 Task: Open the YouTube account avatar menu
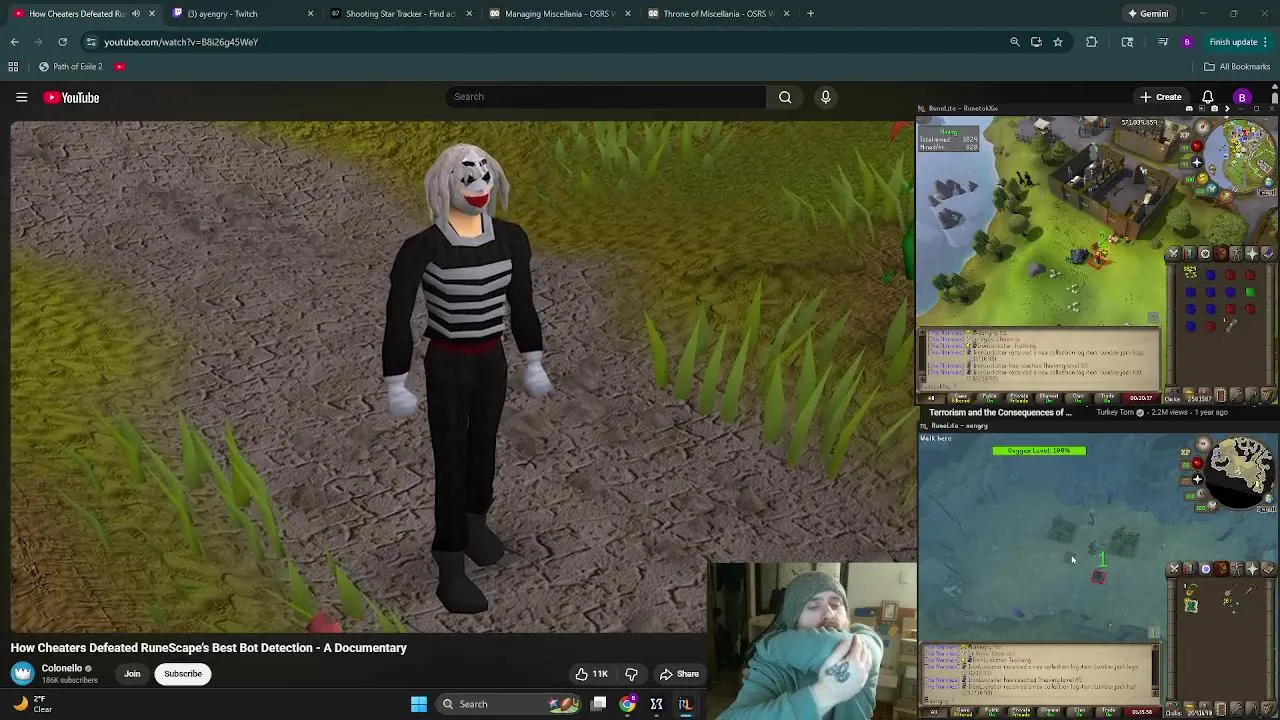tap(1242, 97)
